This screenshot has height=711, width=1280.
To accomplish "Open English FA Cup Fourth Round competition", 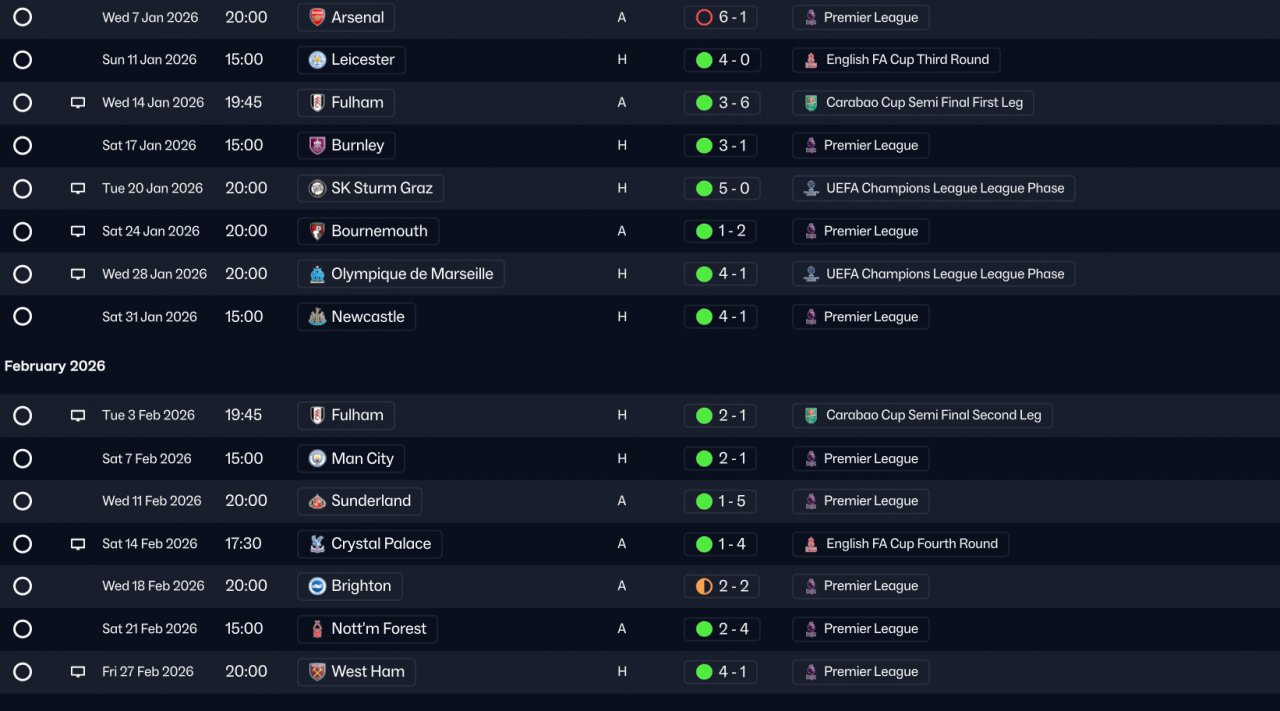I will (x=900, y=544).
